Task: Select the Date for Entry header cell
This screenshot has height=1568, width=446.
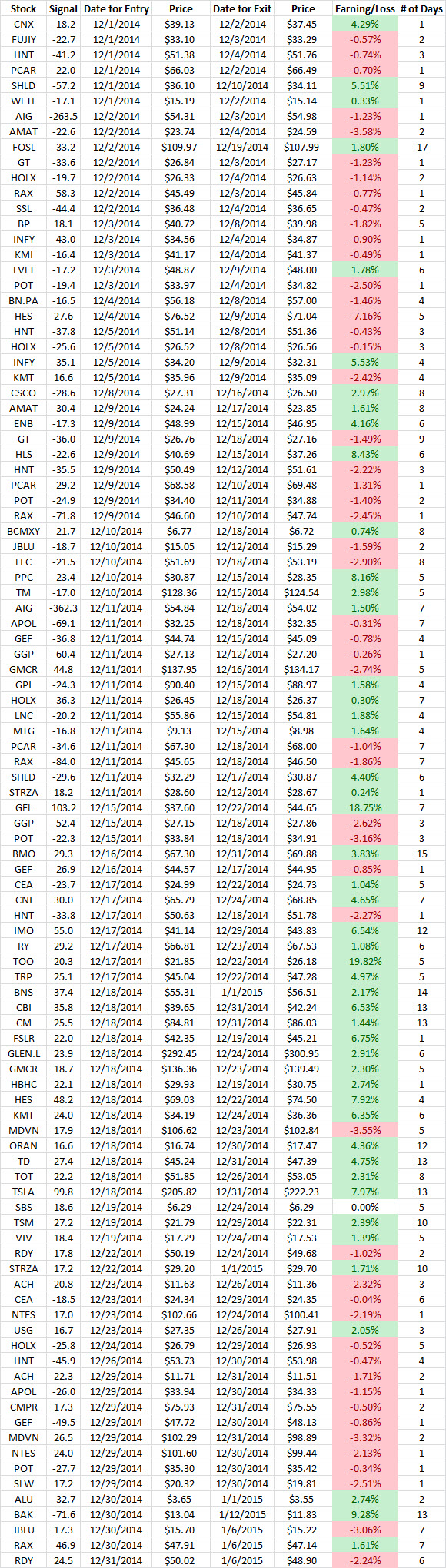Action: (x=116, y=8)
